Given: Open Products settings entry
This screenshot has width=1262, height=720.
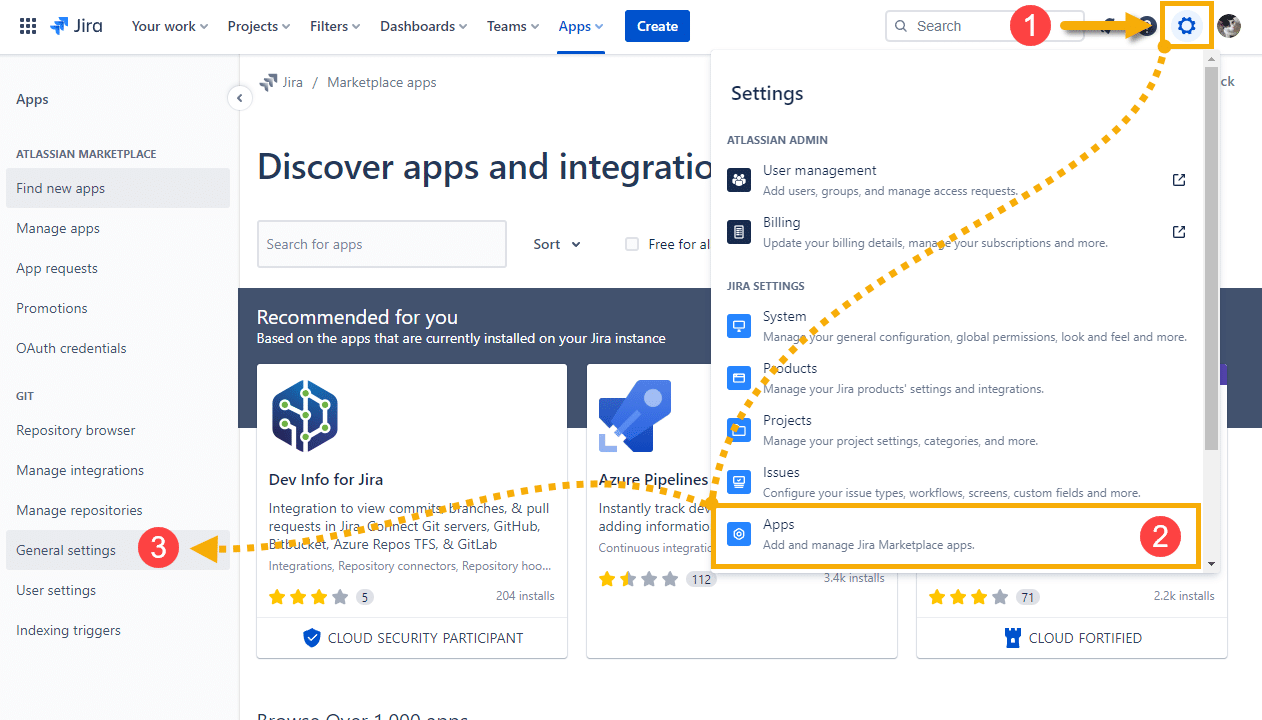Looking at the screenshot, I should coord(957,378).
